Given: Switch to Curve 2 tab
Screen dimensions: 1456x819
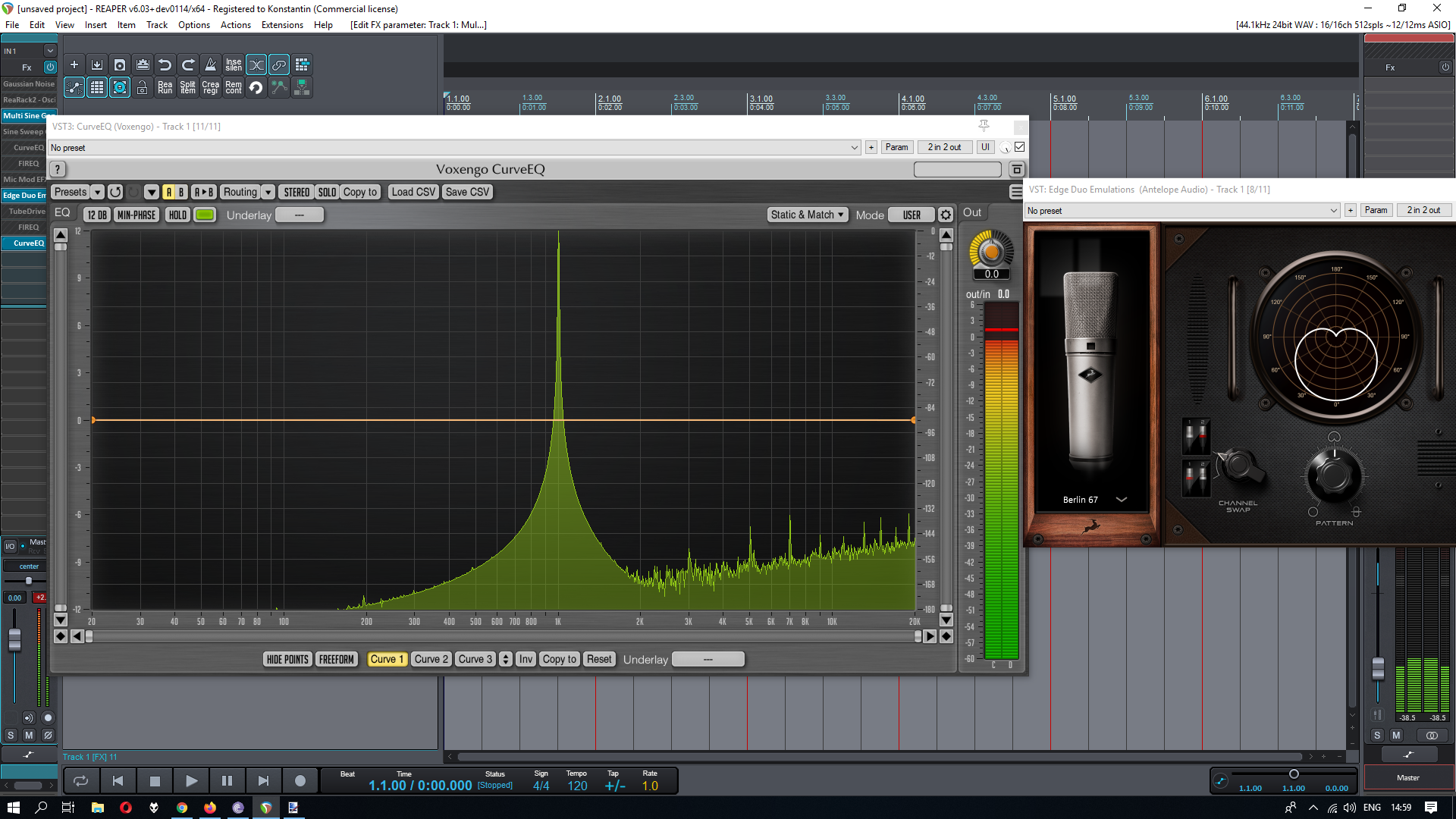Looking at the screenshot, I should (431, 659).
